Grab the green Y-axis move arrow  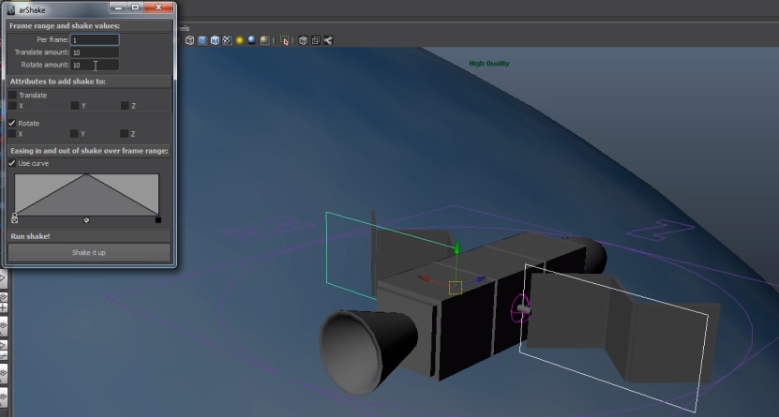pyautogui.click(x=457, y=247)
